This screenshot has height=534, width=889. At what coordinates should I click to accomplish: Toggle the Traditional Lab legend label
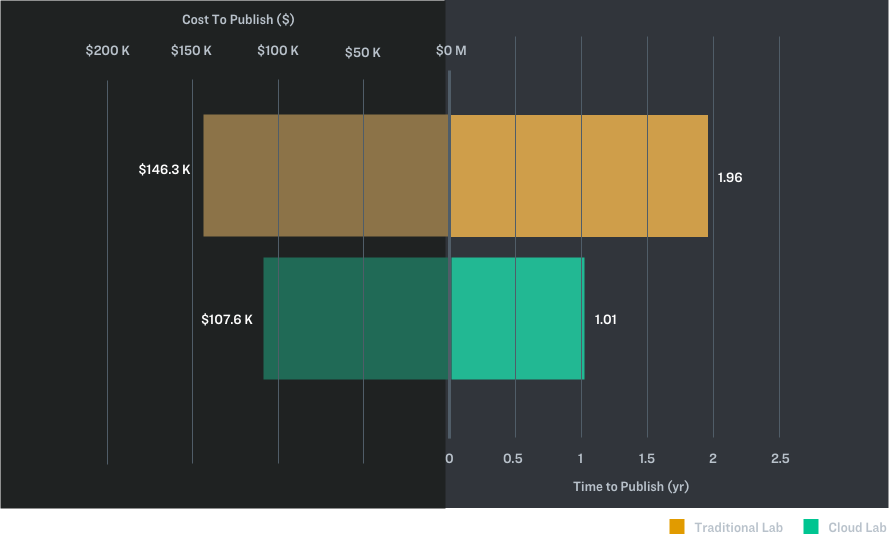tap(738, 527)
